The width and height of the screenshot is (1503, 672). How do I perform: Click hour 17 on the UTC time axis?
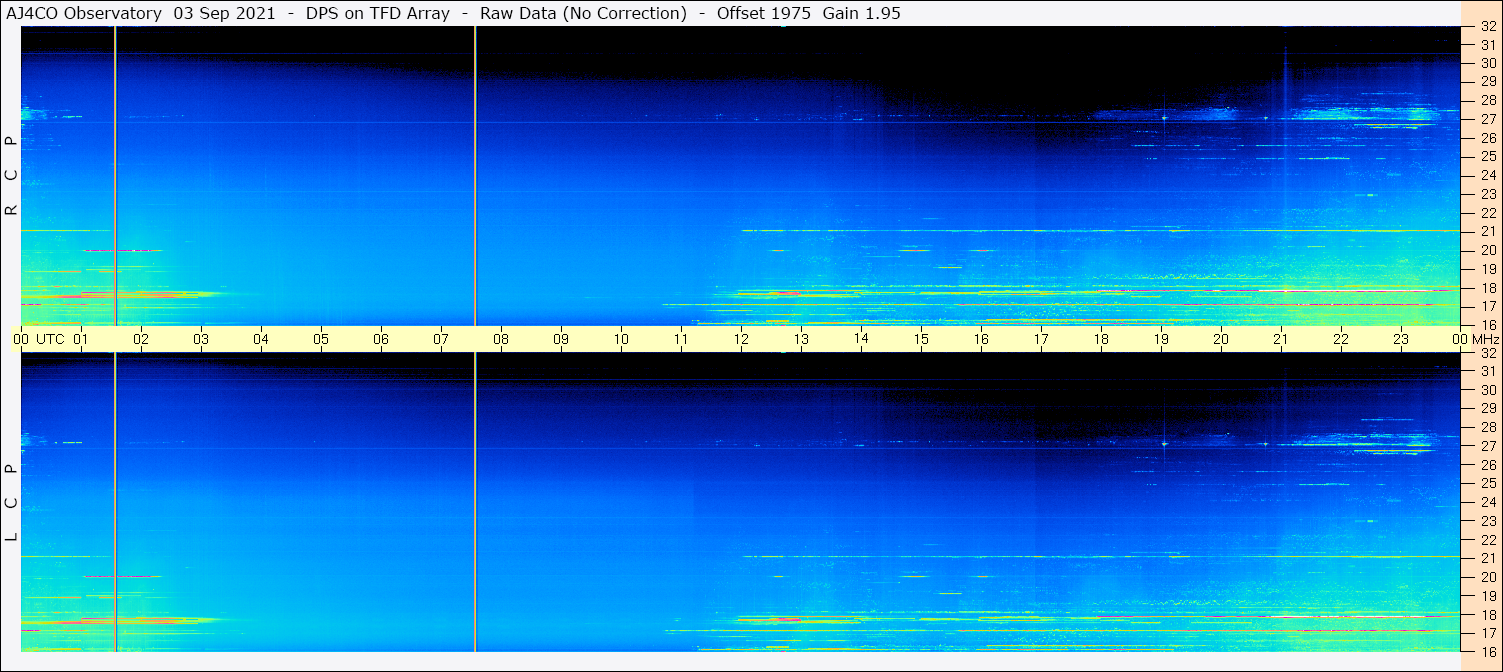[x=1041, y=339]
